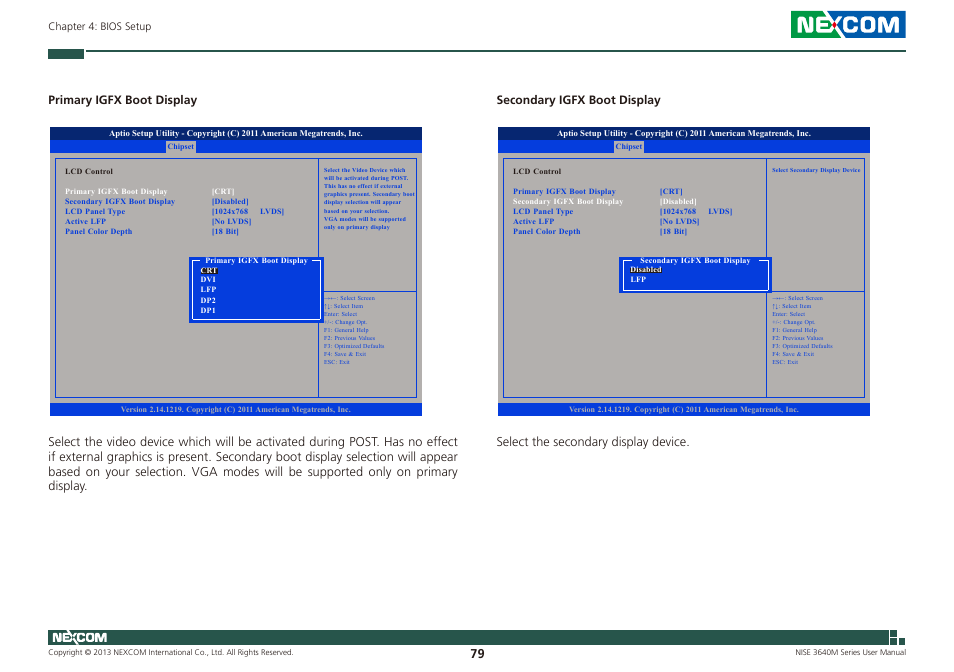
Task: Click 'F2: Previous Values' in right BIOS screen
Action: coord(798,338)
